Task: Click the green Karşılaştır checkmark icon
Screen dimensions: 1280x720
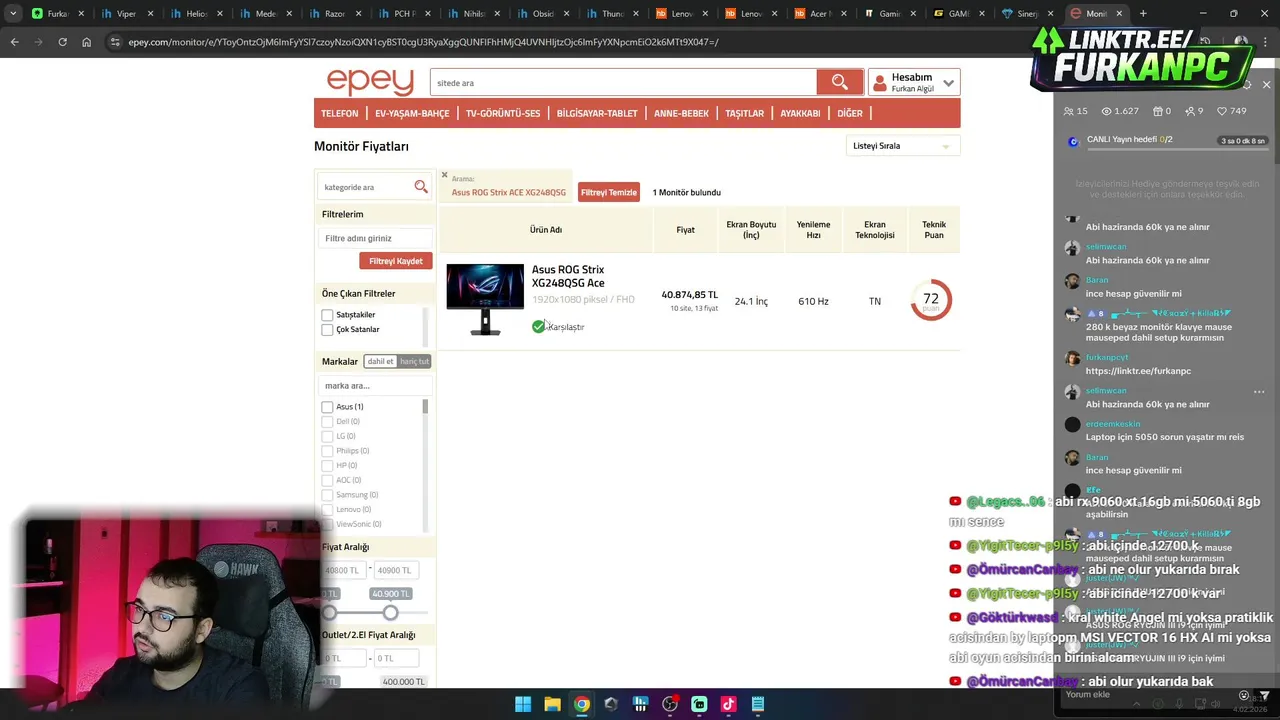Action: 539,326
